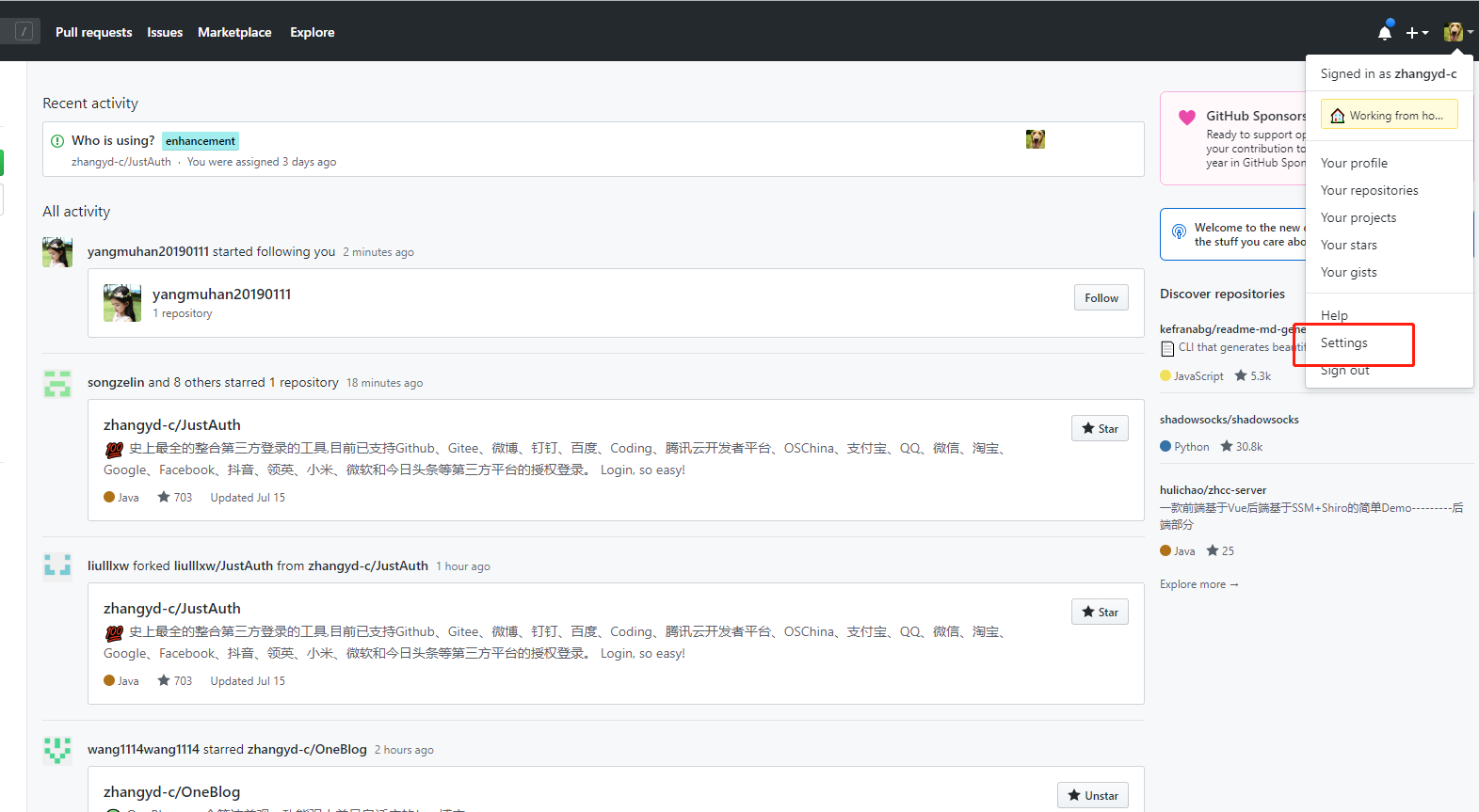Click the GitHub Sponsors heading
The image size is (1479, 812).
[x=1256, y=116]
